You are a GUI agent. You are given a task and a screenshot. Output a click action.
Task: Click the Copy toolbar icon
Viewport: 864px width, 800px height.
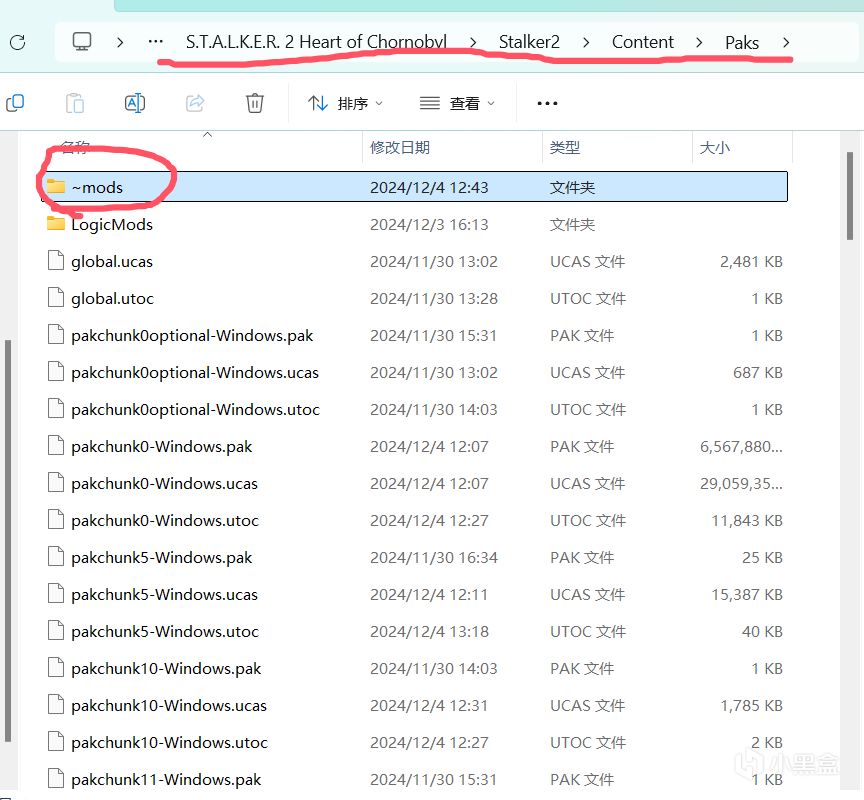pyautogui.click(x=15, y=103)
